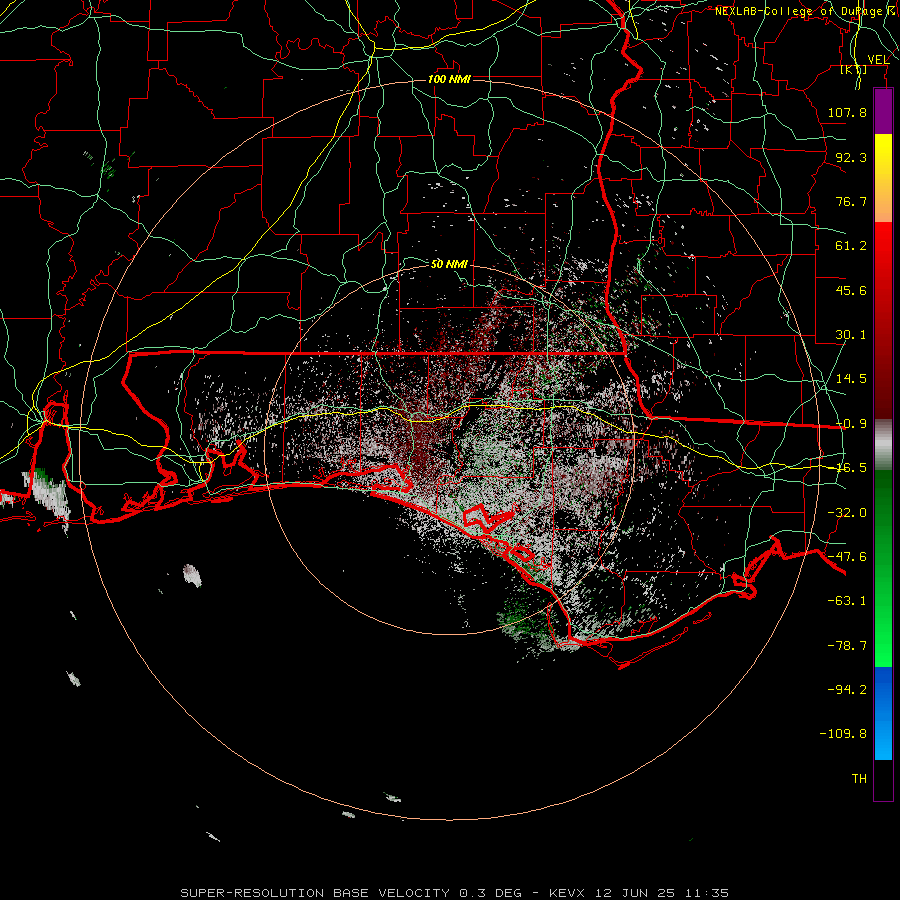The image size is (900, 900).
Task: Click the green segment of the color bar
Action: pyautogui.click(x=883, y=568)
